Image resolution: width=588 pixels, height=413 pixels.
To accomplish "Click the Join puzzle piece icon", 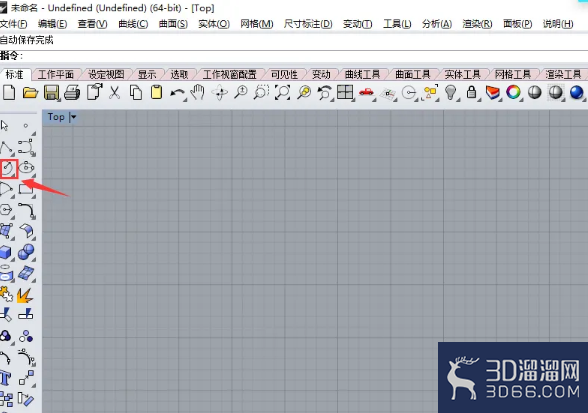I will (x=6, y=295).
